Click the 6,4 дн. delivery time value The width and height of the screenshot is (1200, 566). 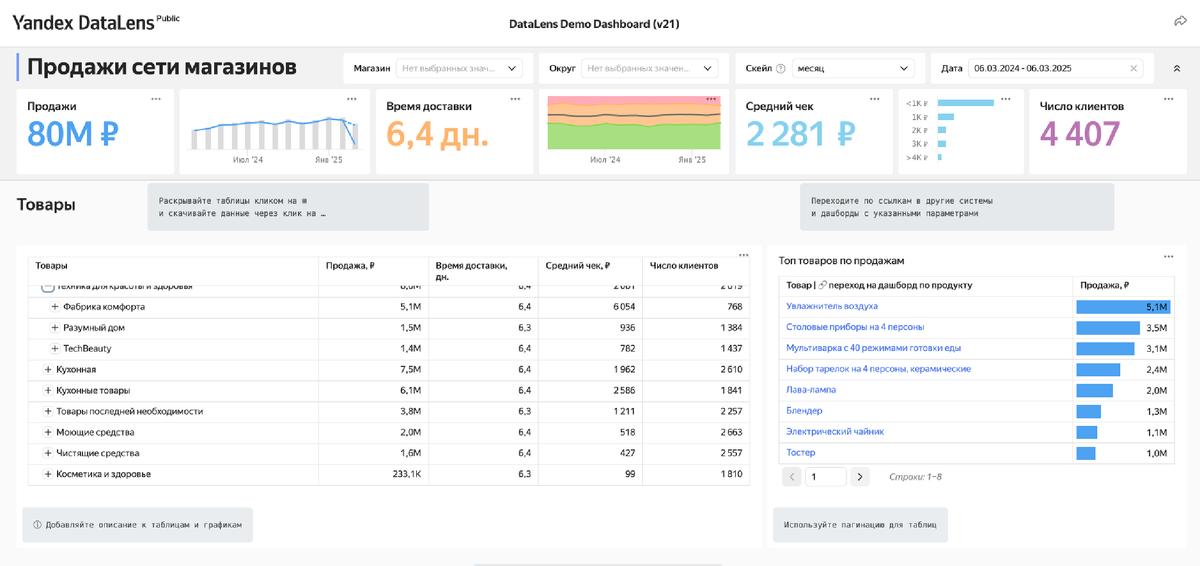tap(438, 133)
